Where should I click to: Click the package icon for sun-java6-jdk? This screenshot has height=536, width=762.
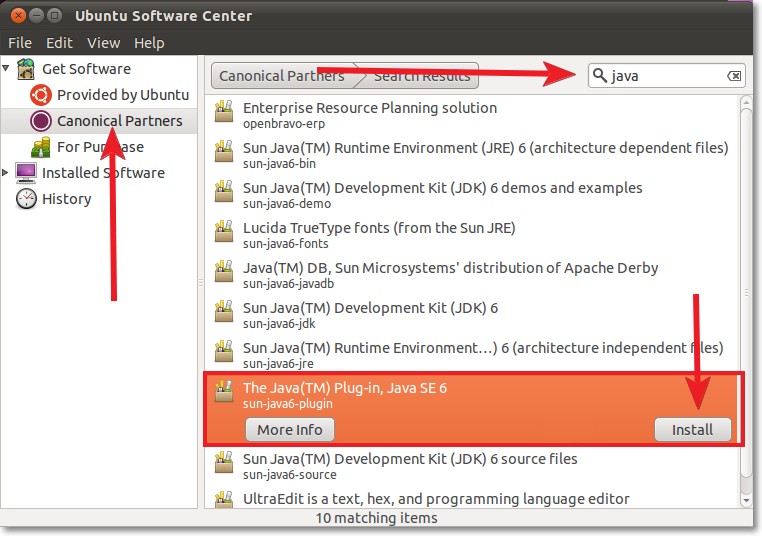(224, 311)
